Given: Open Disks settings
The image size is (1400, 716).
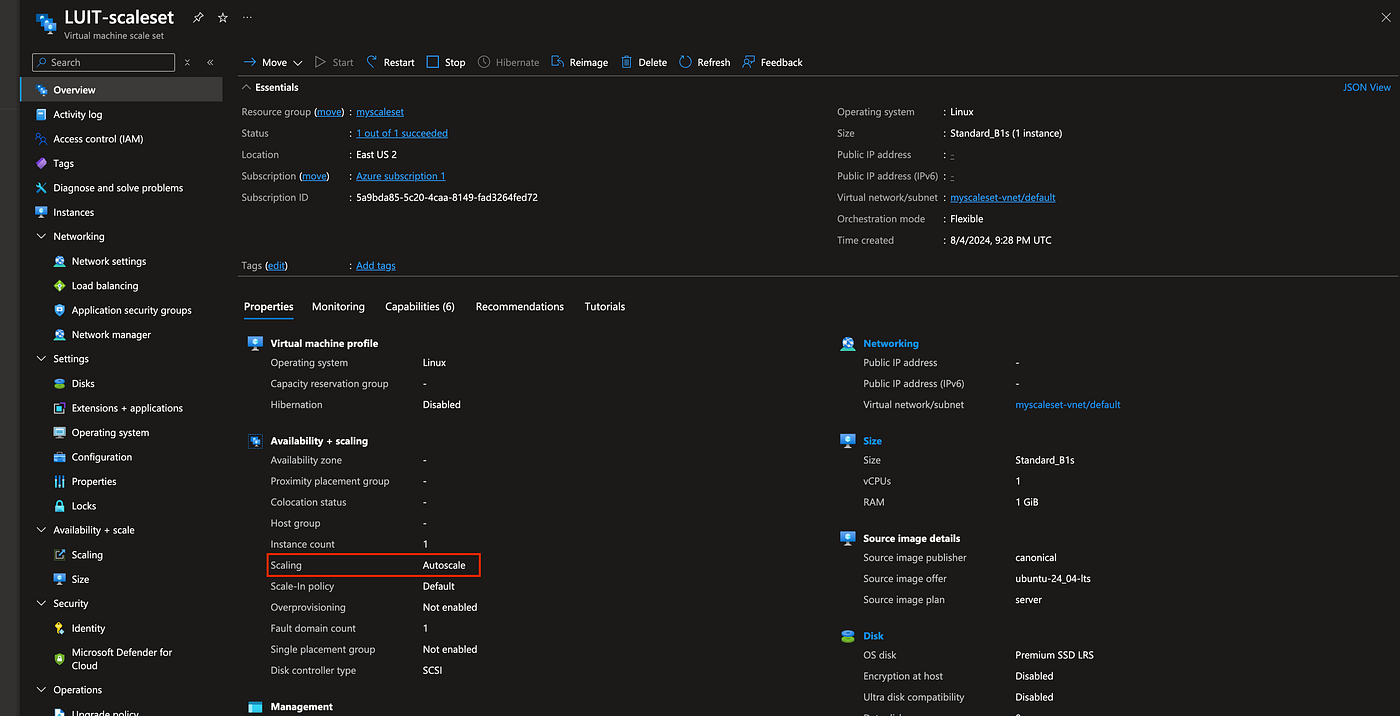Looking at the screenshot, I should (x=83, y=384).
